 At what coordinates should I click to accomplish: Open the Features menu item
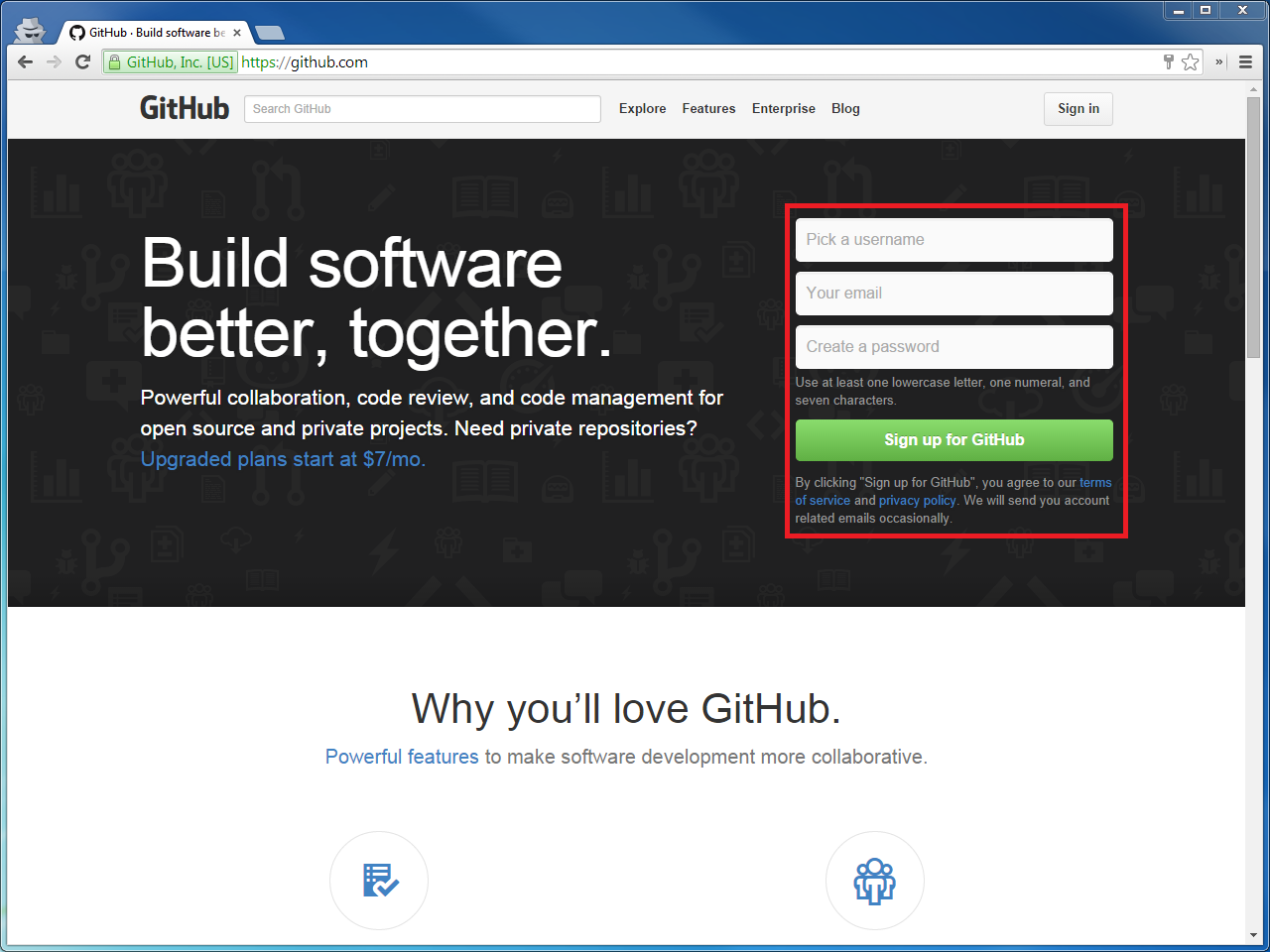click(708, 108)
